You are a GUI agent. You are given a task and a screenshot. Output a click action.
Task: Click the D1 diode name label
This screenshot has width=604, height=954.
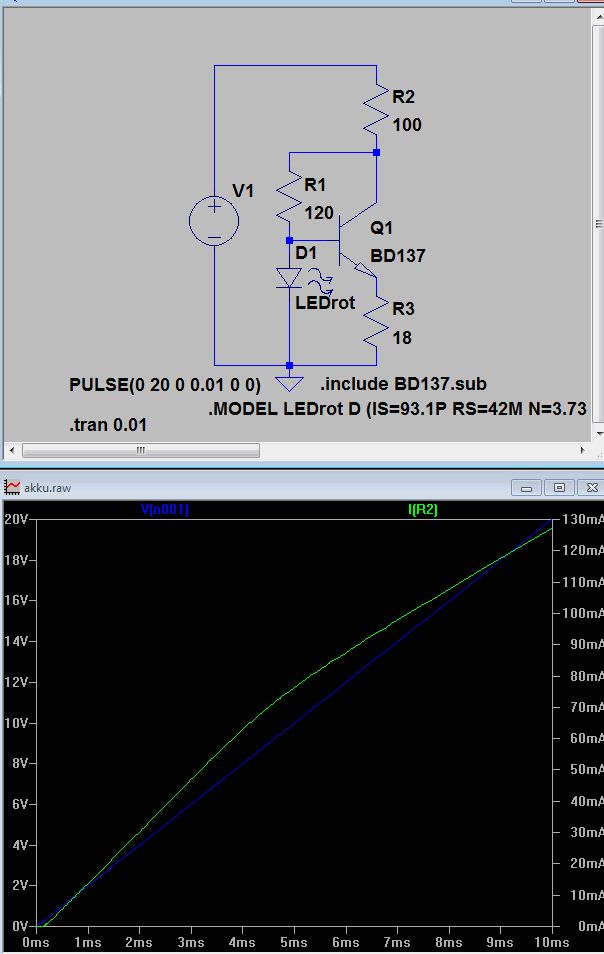click(x=306, y=252)
